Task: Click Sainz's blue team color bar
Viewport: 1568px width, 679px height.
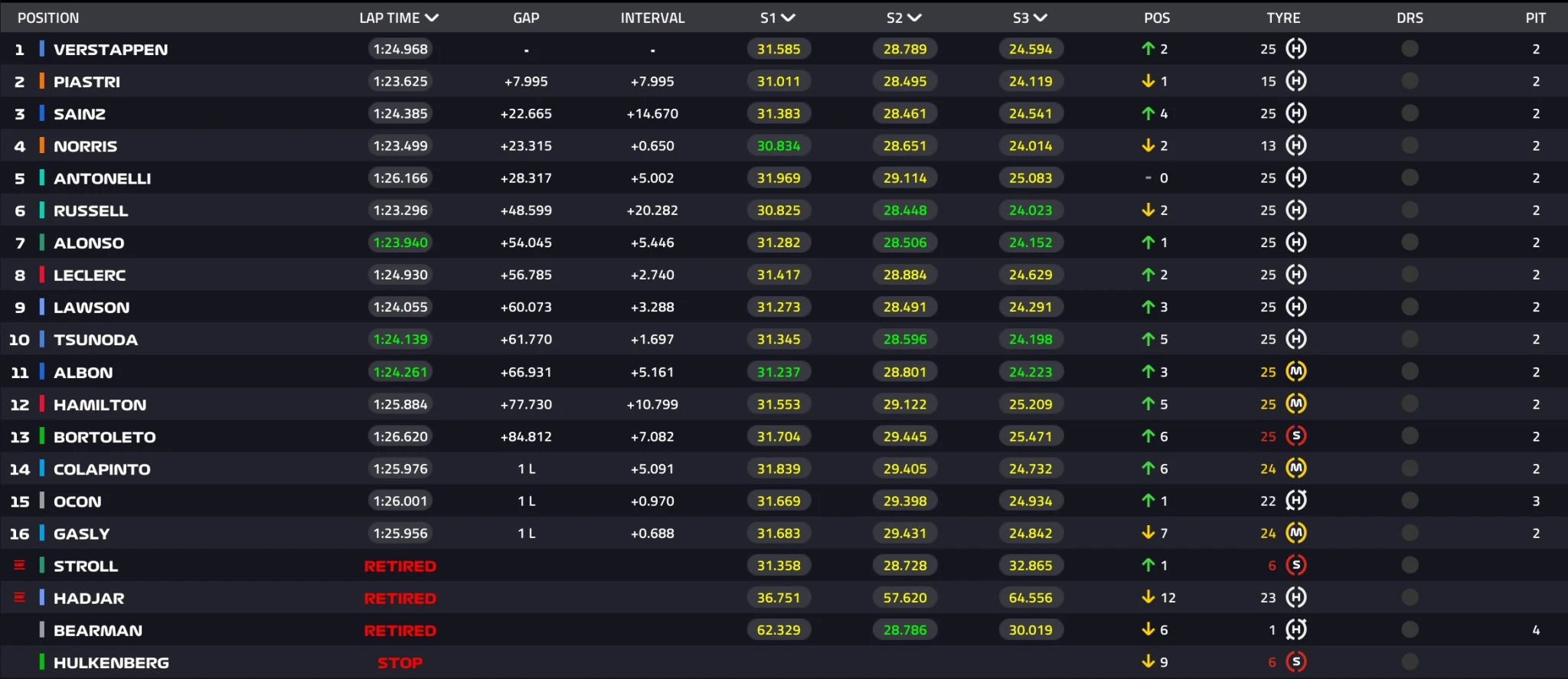Action: click(42, 113)
